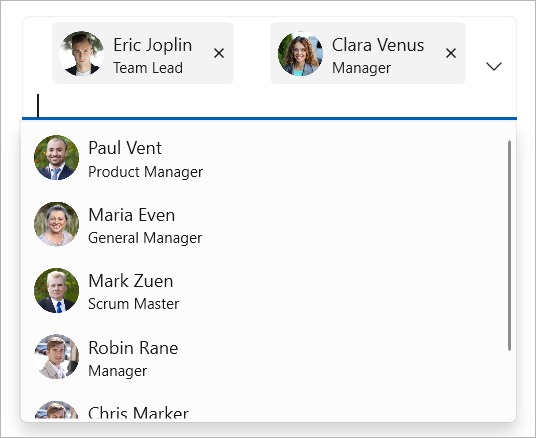Click Robin Rane's avatar picture
536x438 pixels.
coord(56,357)
